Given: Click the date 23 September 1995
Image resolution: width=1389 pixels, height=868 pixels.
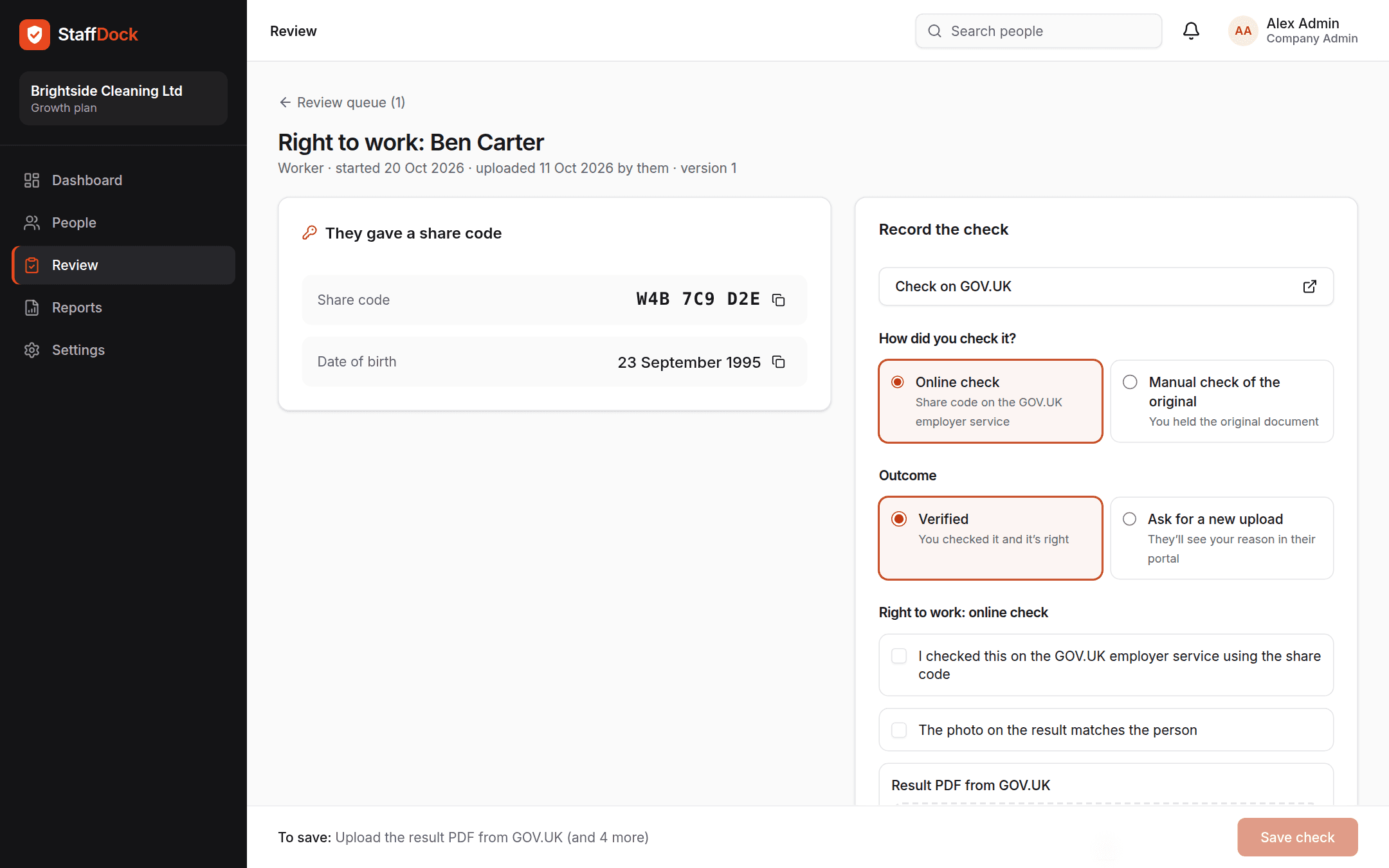Looking at the screenshot, I should click(689, 362).
